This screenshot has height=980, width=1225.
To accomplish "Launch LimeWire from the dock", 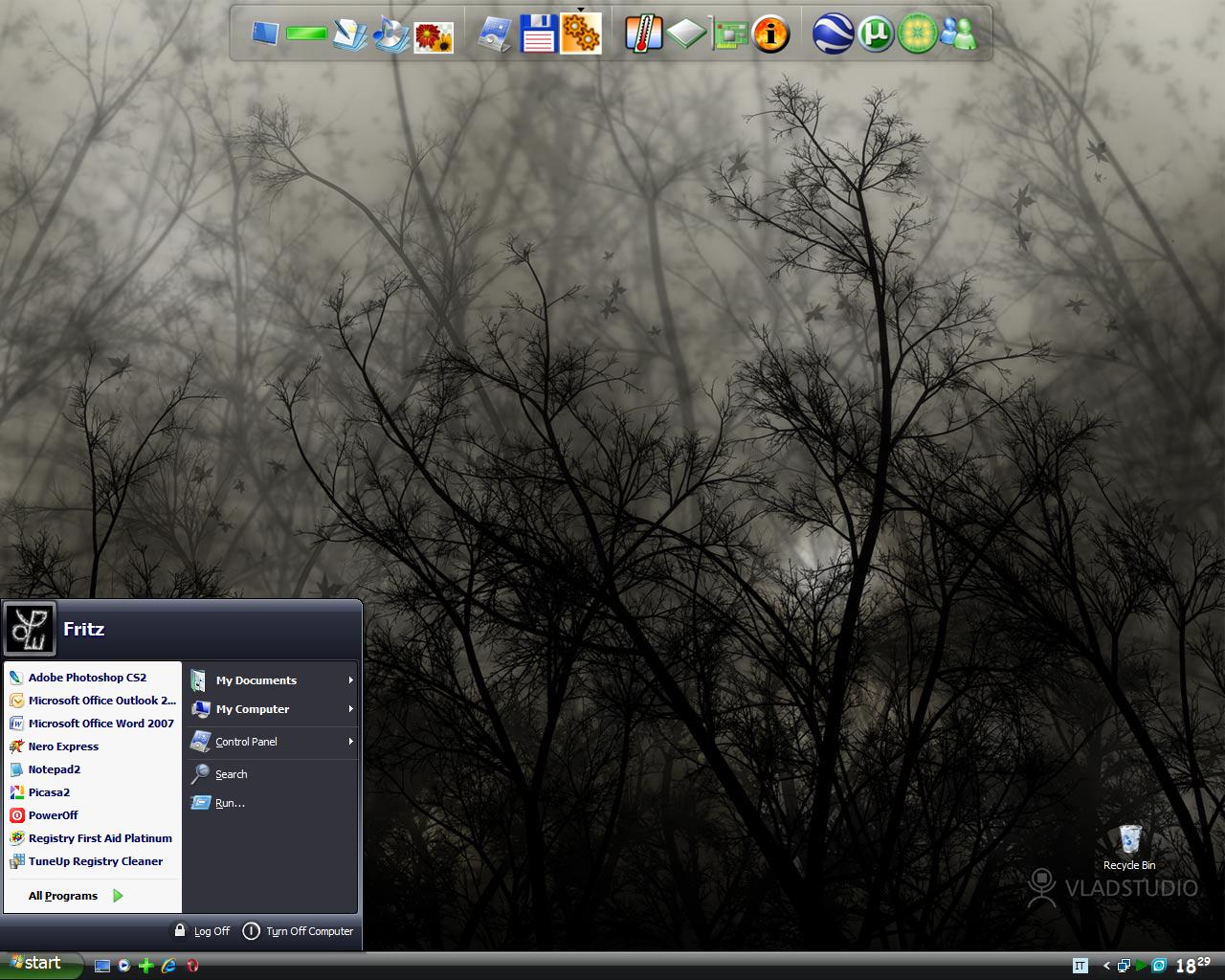I will 917,33.
